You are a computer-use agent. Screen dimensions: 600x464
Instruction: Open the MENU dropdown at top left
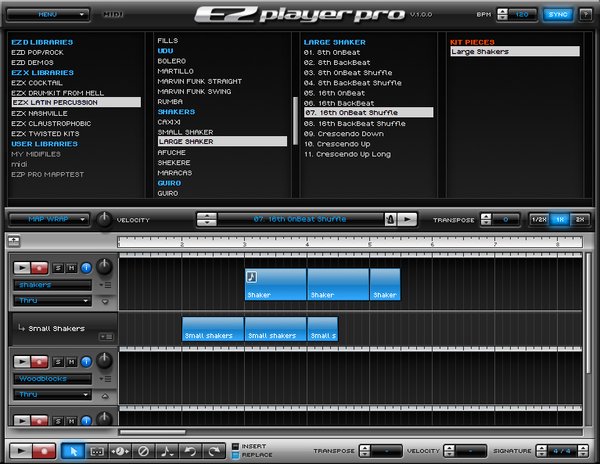click(49, 15)
